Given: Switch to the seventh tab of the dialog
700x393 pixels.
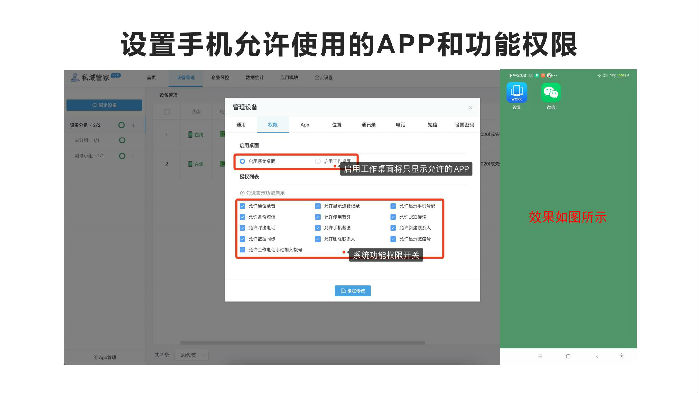Looking at the screenshot, I should [432, 125].
